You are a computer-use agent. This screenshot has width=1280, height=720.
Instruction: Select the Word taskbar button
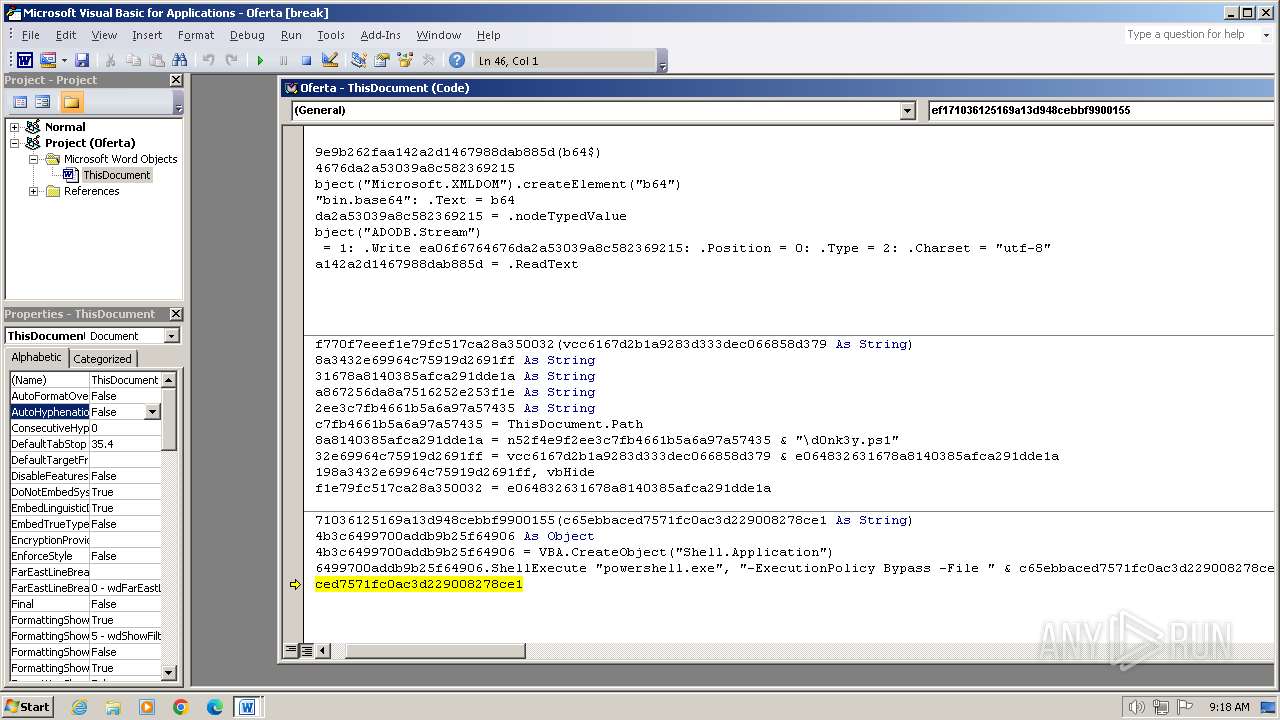click(x=246, y=707)
